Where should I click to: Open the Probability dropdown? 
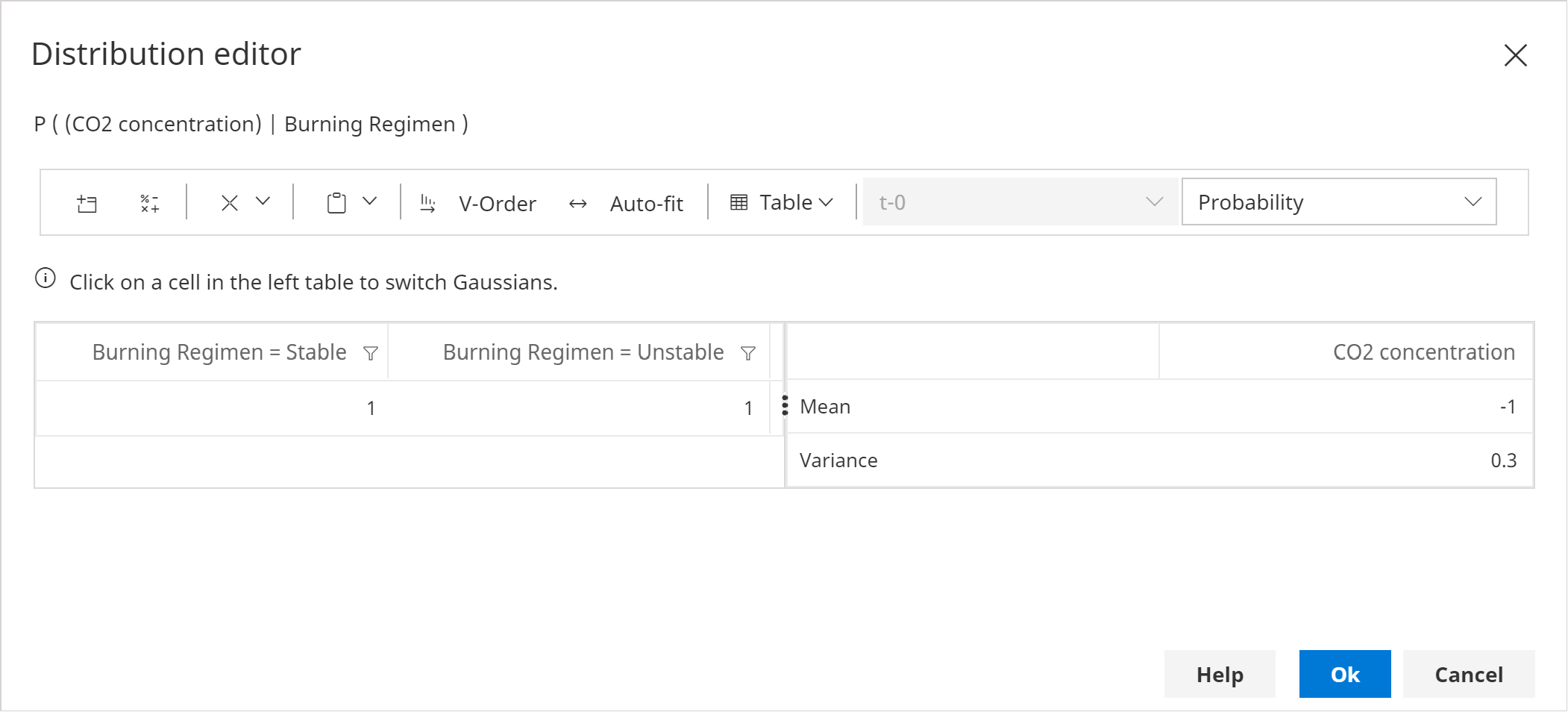tap(1338, 202)
